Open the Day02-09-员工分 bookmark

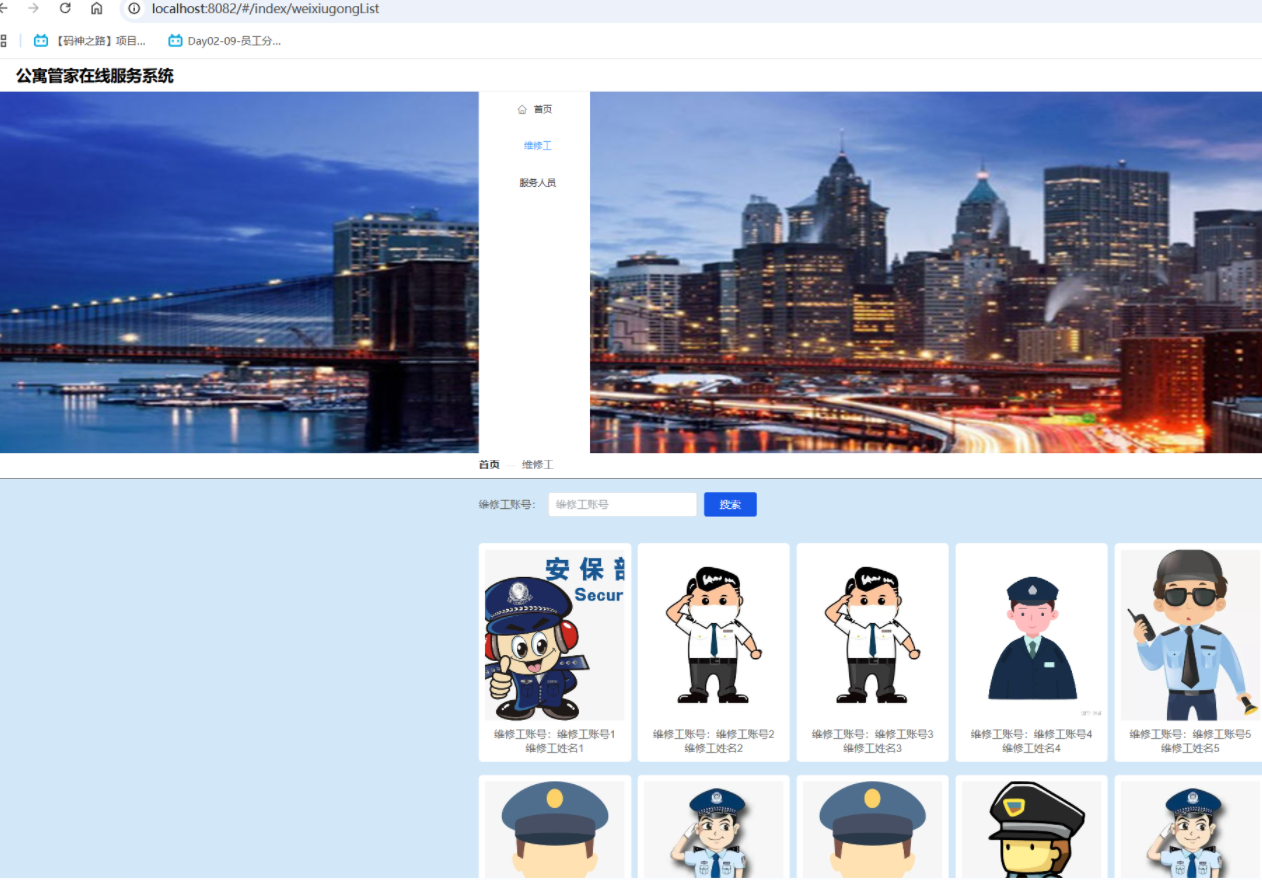coord(225,41)
